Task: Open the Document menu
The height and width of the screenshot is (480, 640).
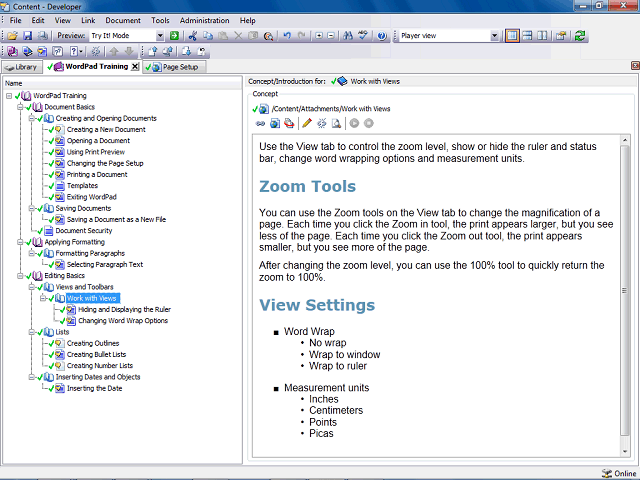Action: (x=123, y=20)
